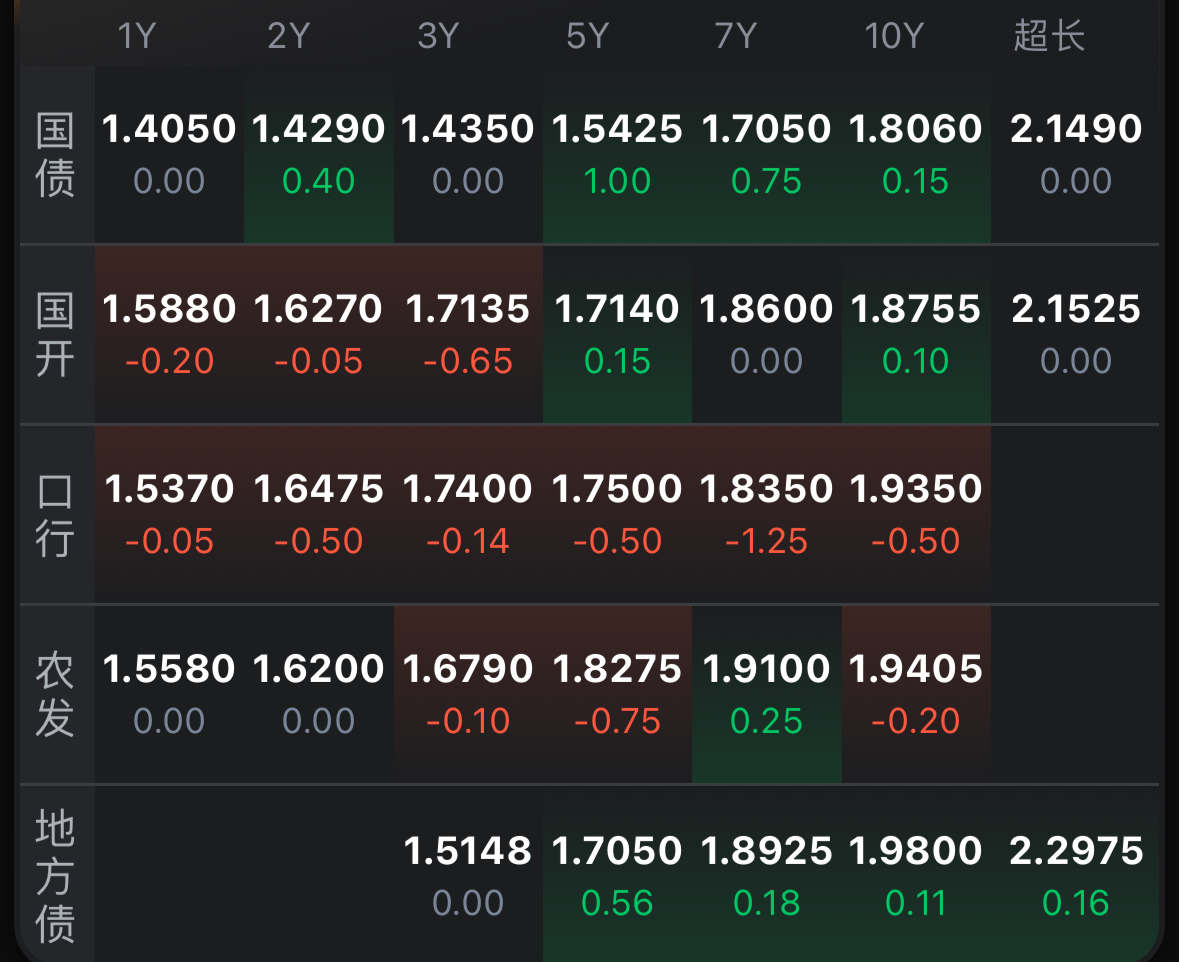Select the 5Y maturity column header
Screen dimensions: 1179x962
[x=587, y=37]
